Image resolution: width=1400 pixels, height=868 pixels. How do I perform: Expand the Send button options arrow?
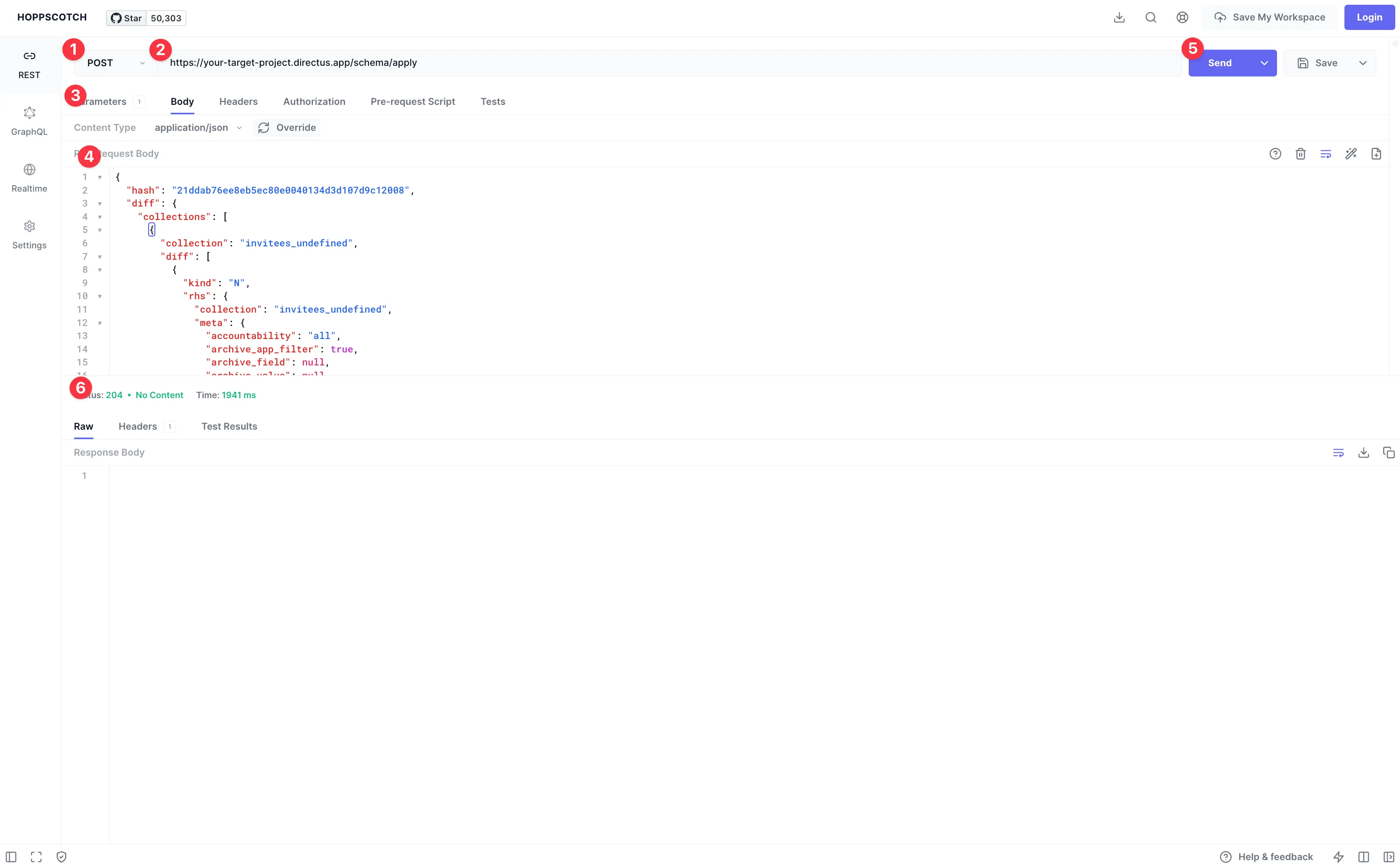1264,63
